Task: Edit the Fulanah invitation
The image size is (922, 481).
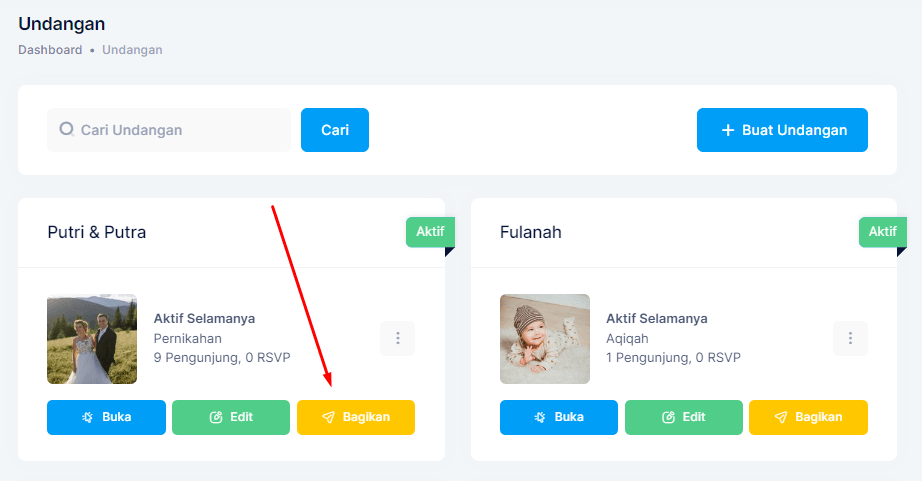Action: [684, 417]
